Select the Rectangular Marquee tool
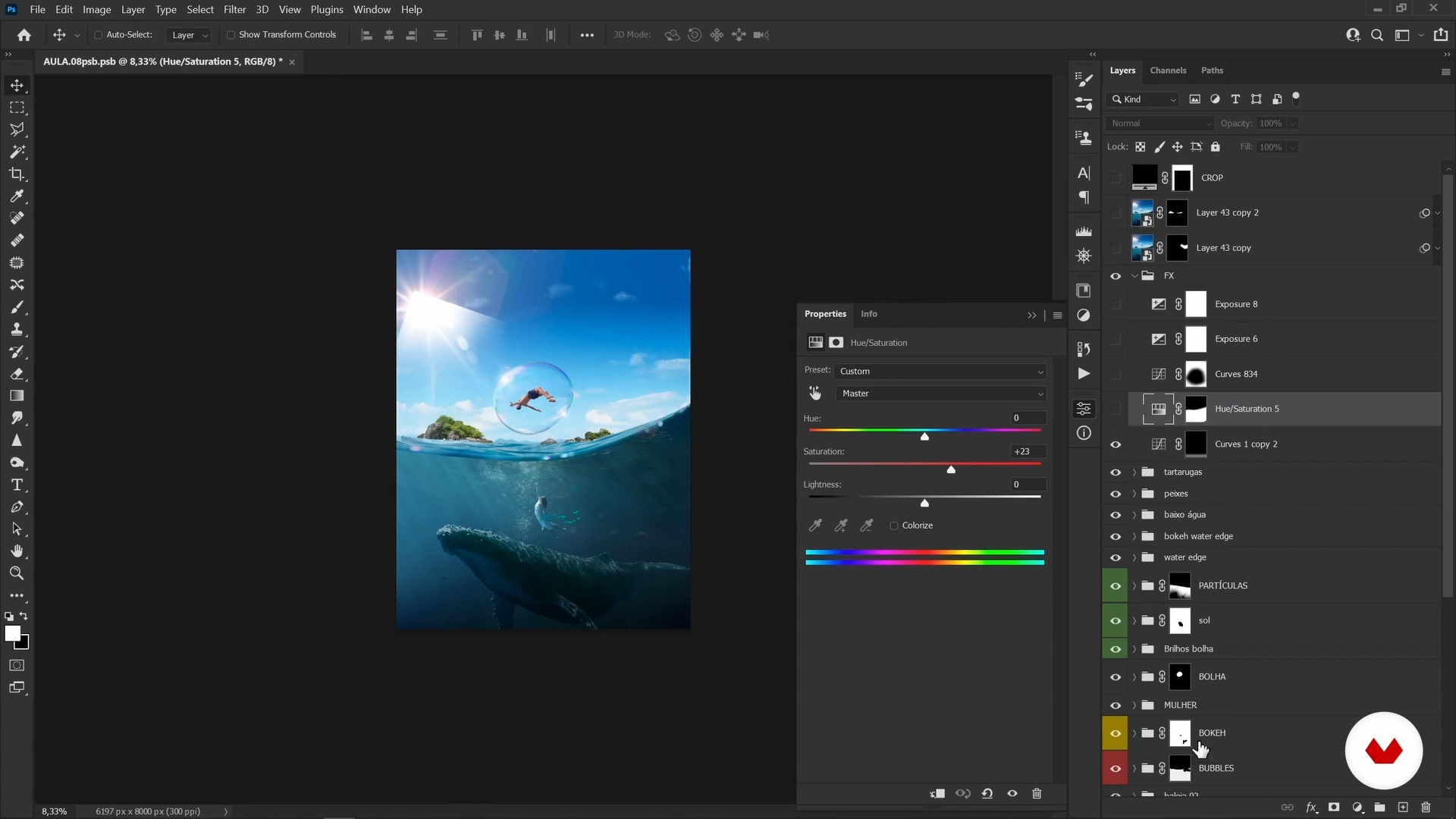Screen dimensions: 1456x819 17,108
